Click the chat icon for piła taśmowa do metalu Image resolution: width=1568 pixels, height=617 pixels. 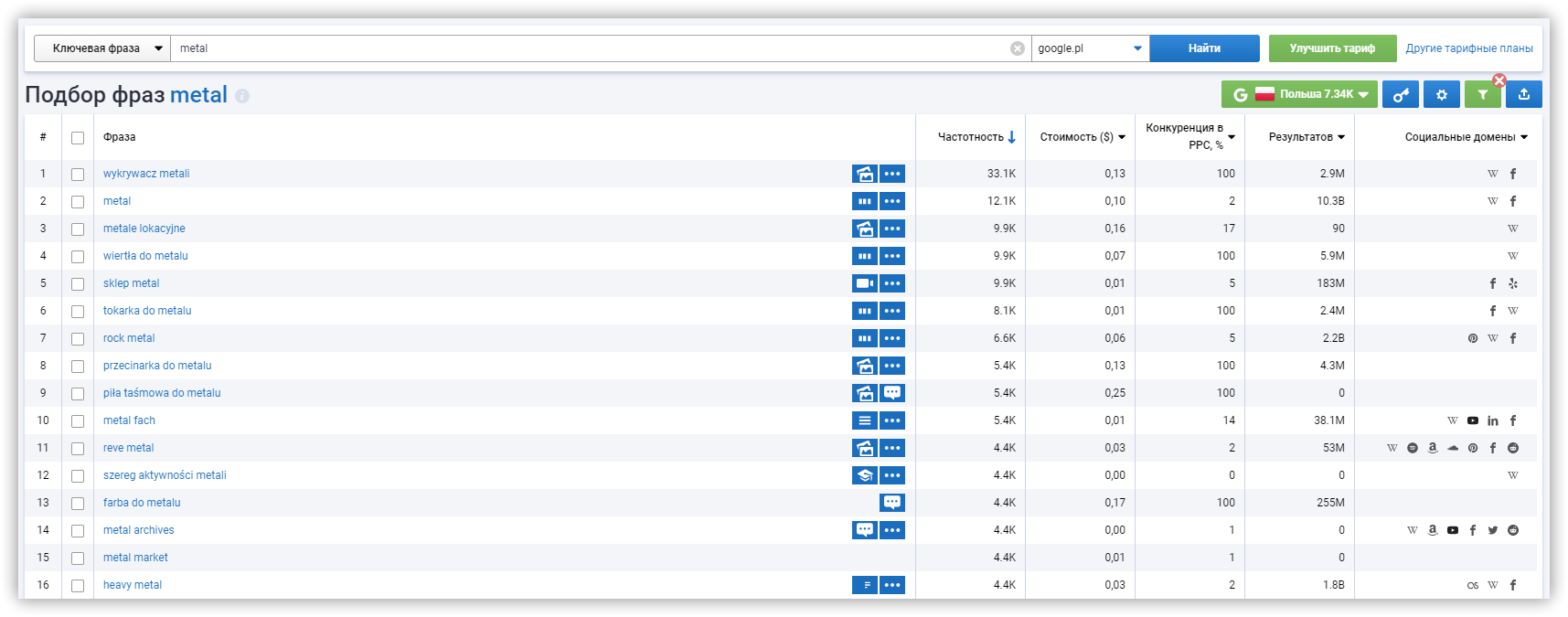(x=892, y=393)
